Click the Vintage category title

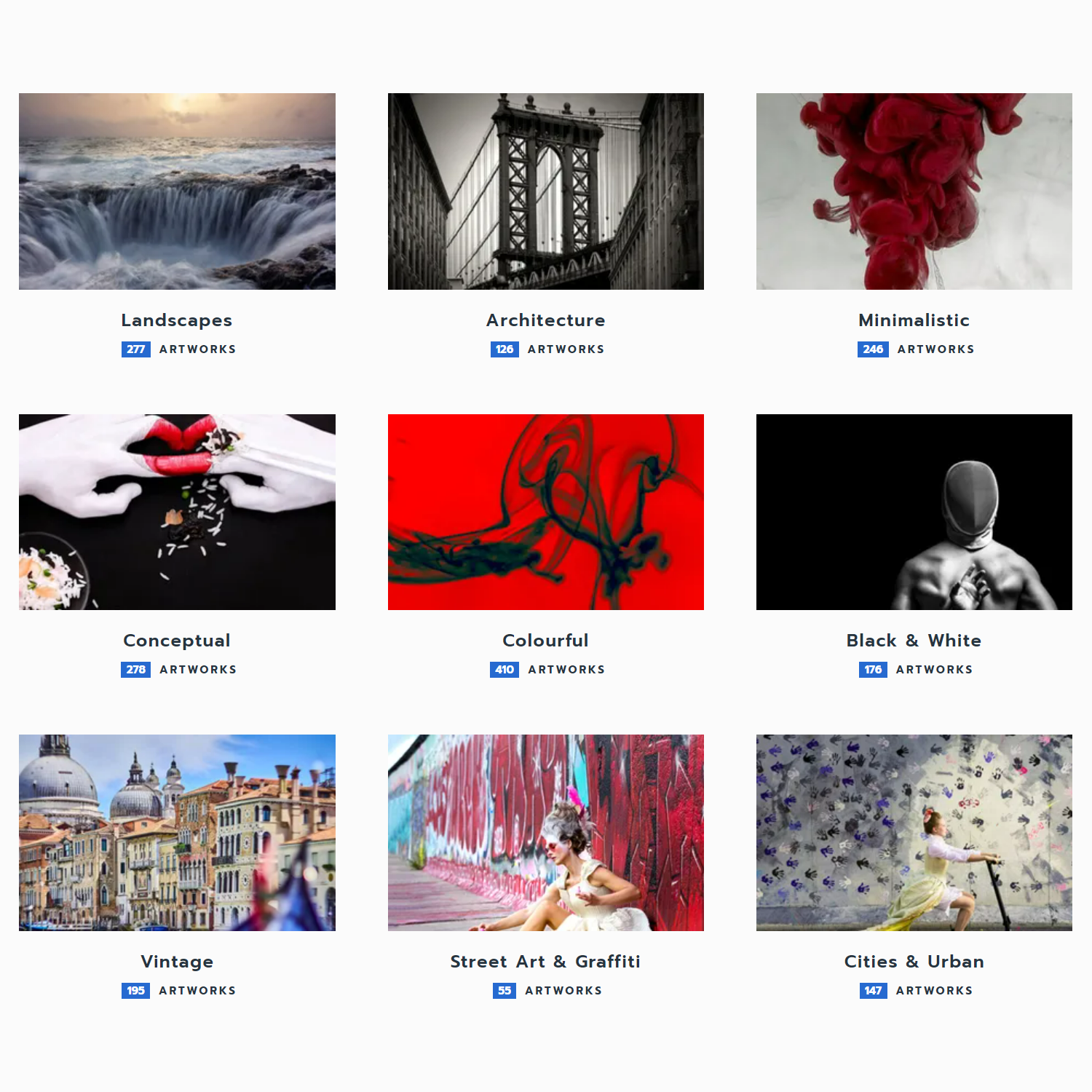coord(177,962)
